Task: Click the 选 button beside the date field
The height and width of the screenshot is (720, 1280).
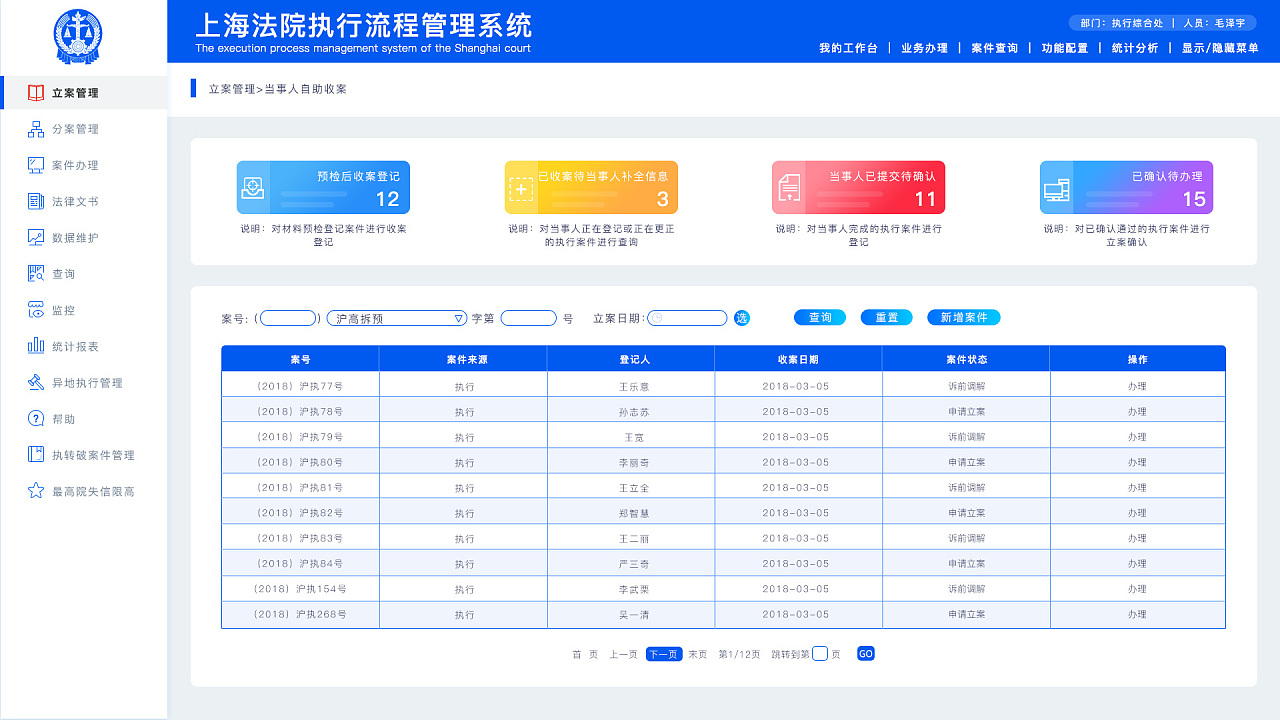Action: click(741, 317)
